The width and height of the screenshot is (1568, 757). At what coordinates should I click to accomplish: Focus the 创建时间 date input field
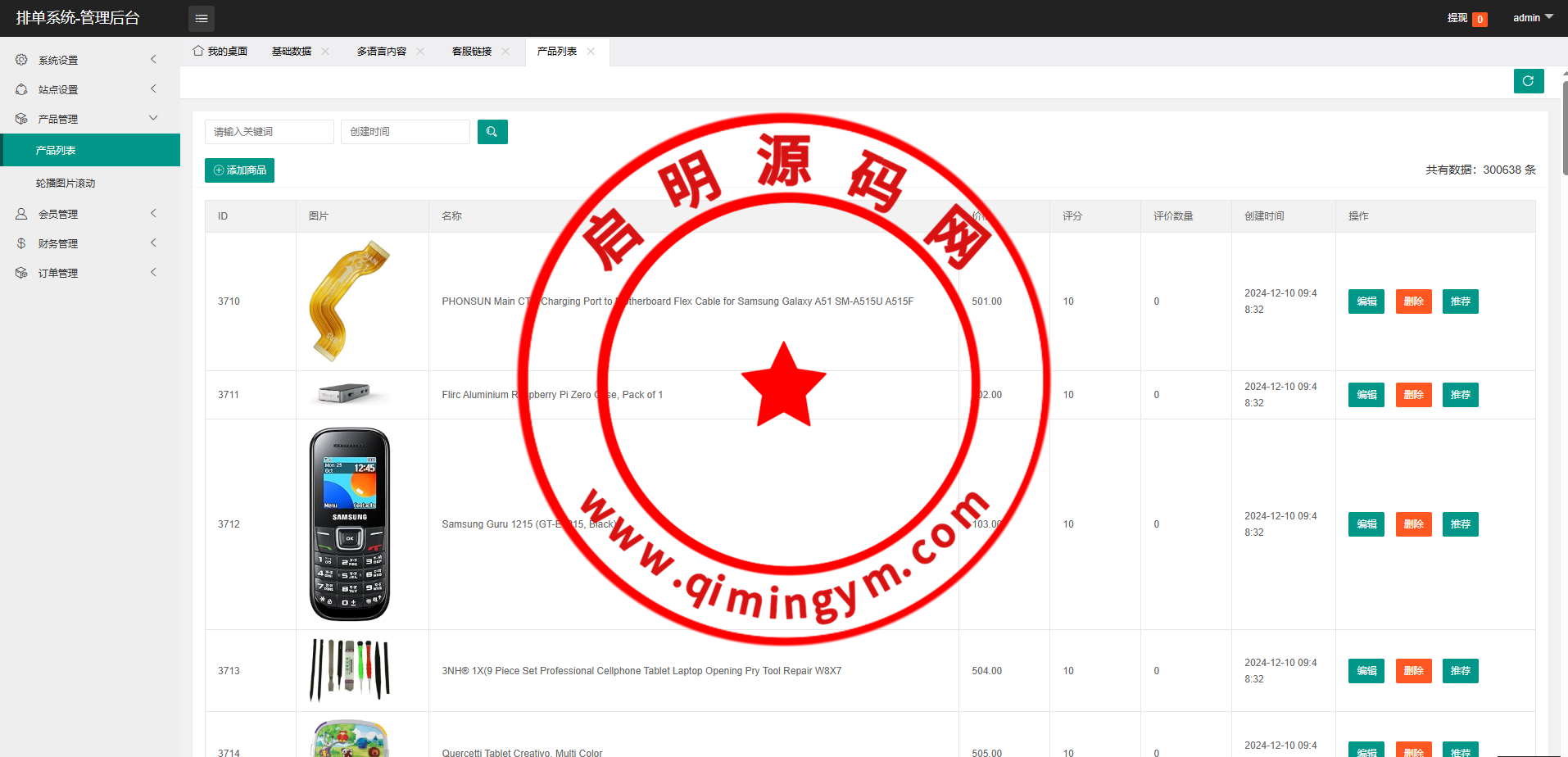pyautogui.click(x=405, y=132)
